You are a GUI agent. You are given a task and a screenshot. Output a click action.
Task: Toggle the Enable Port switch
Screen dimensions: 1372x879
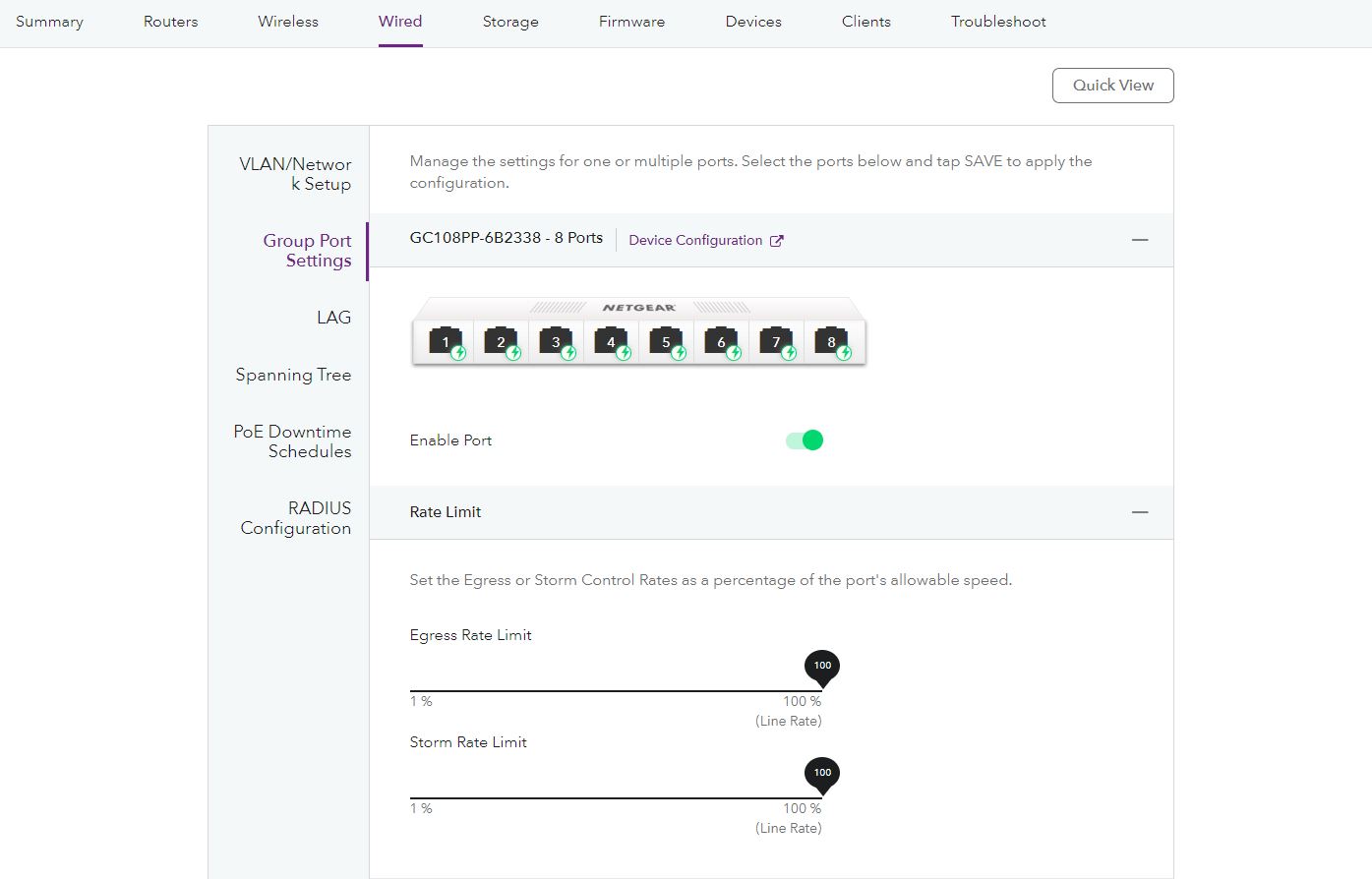point(805,440)
